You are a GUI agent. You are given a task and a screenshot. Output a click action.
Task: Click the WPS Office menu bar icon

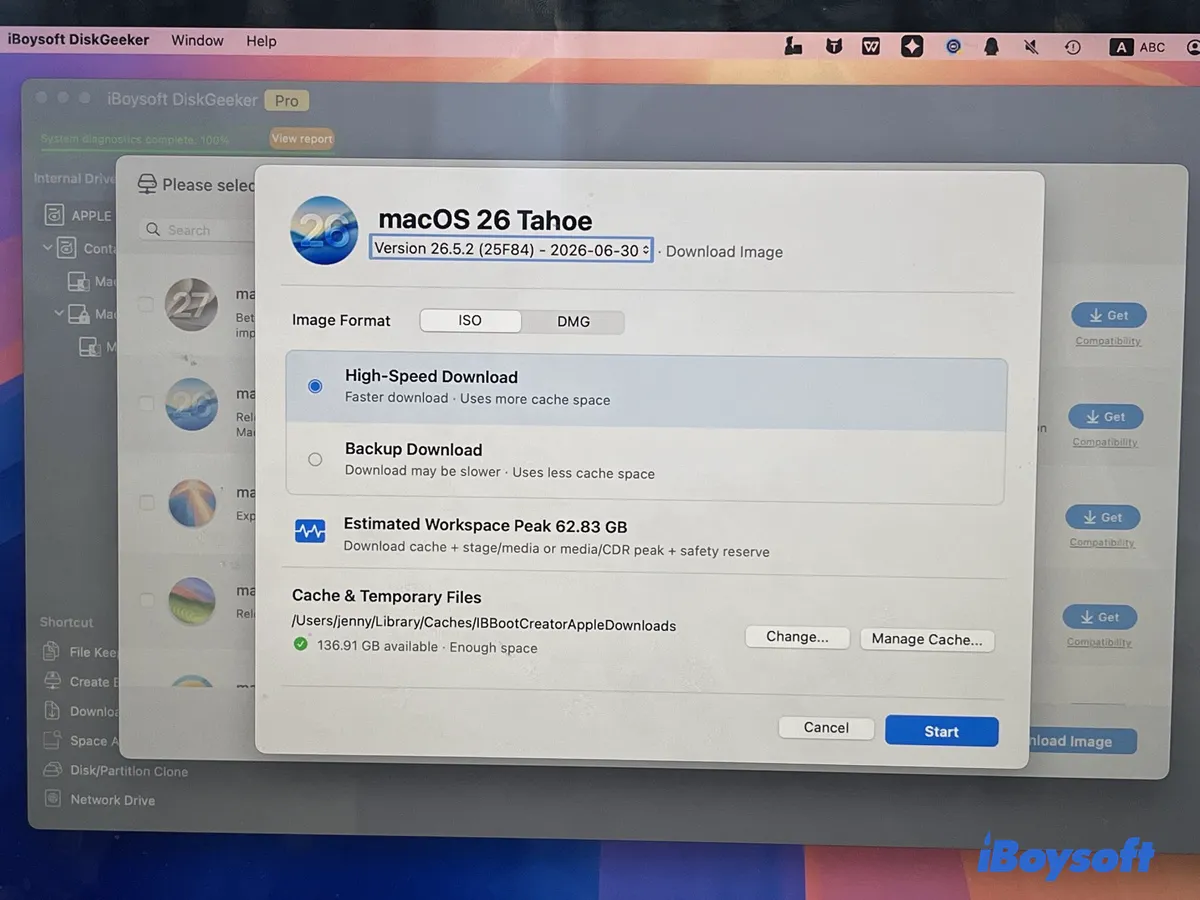pos(871,46)
